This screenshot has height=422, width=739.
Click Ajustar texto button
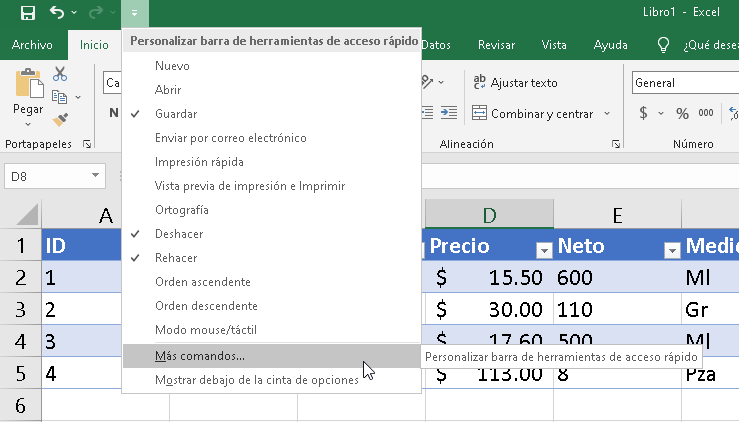[515, 83]
